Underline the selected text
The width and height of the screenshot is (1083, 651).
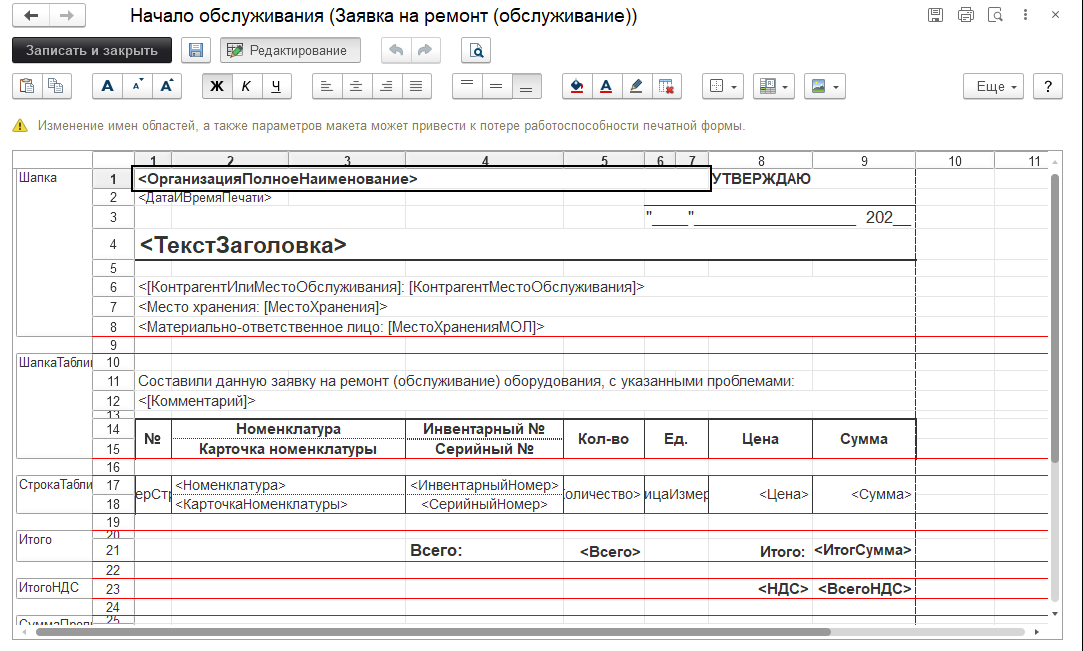click(x=275, y=86)
